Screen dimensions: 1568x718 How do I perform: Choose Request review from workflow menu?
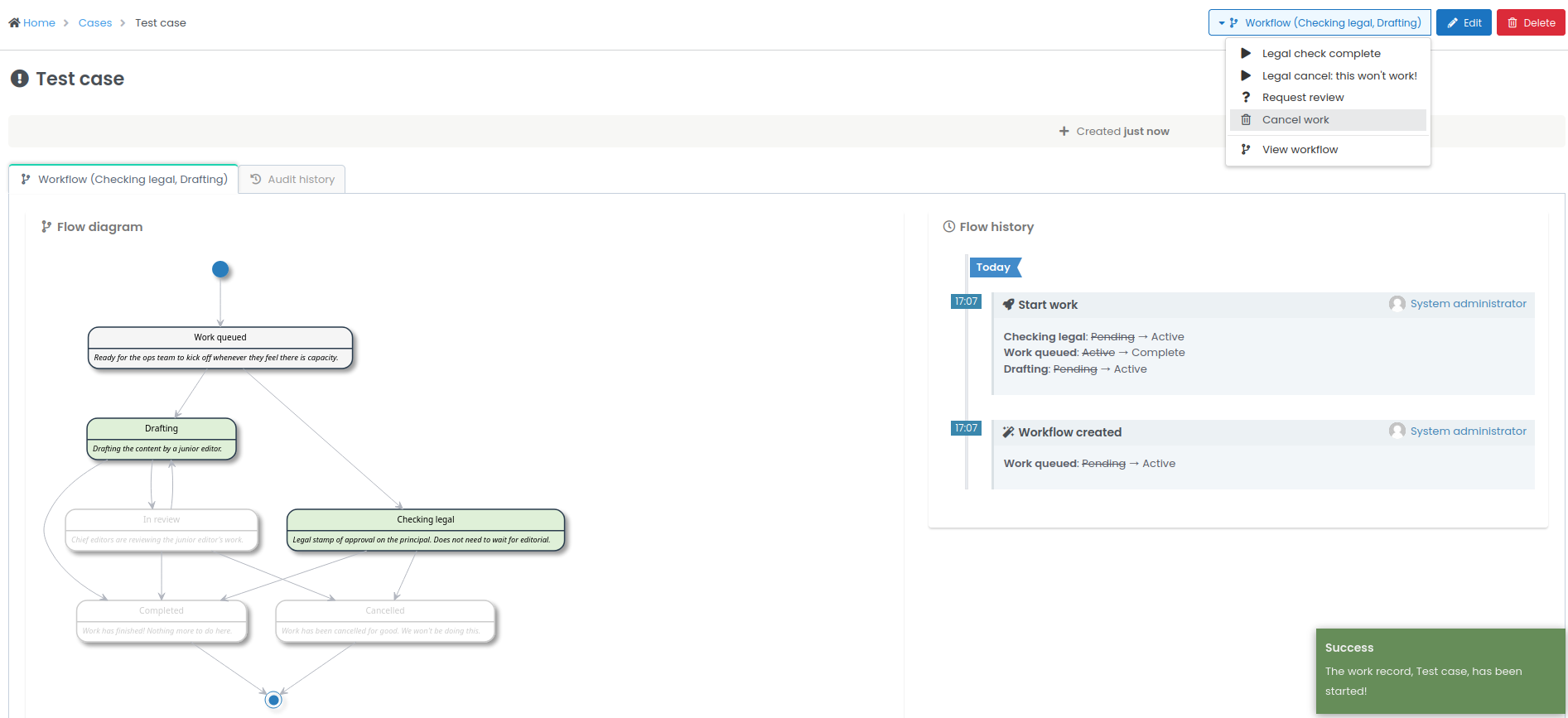(x=1302, y=98)
